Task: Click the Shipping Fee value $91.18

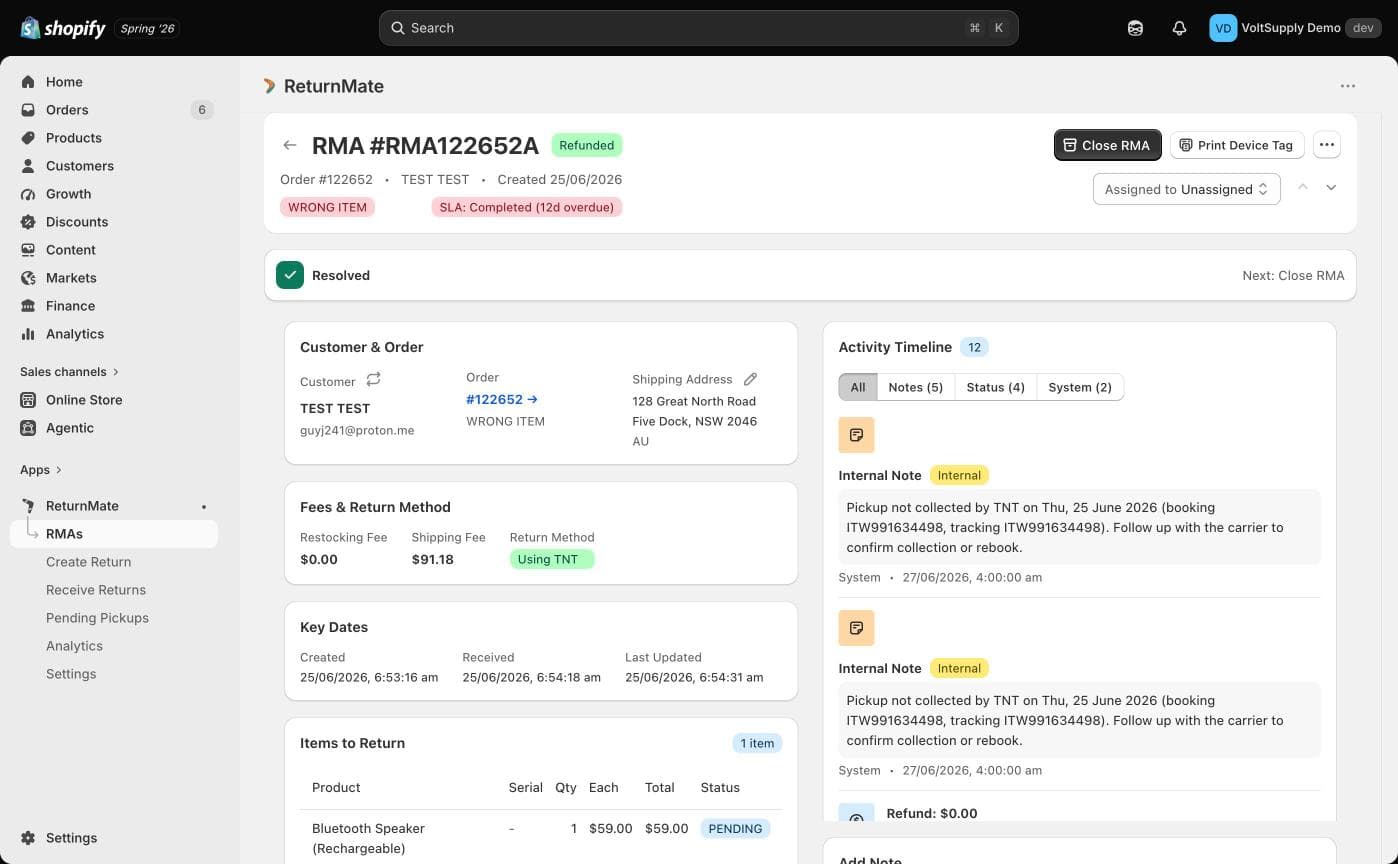Action: click(432, 559)
